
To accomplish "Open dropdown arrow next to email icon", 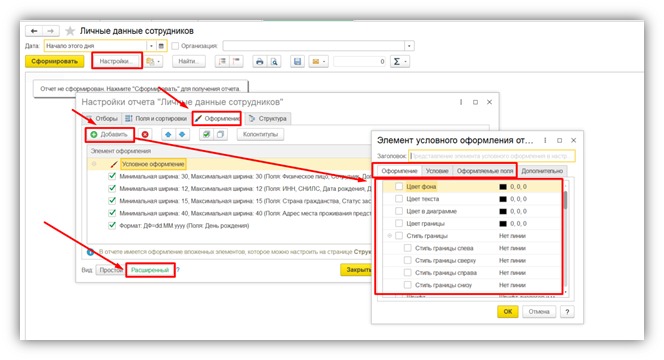I will (324, 61).
